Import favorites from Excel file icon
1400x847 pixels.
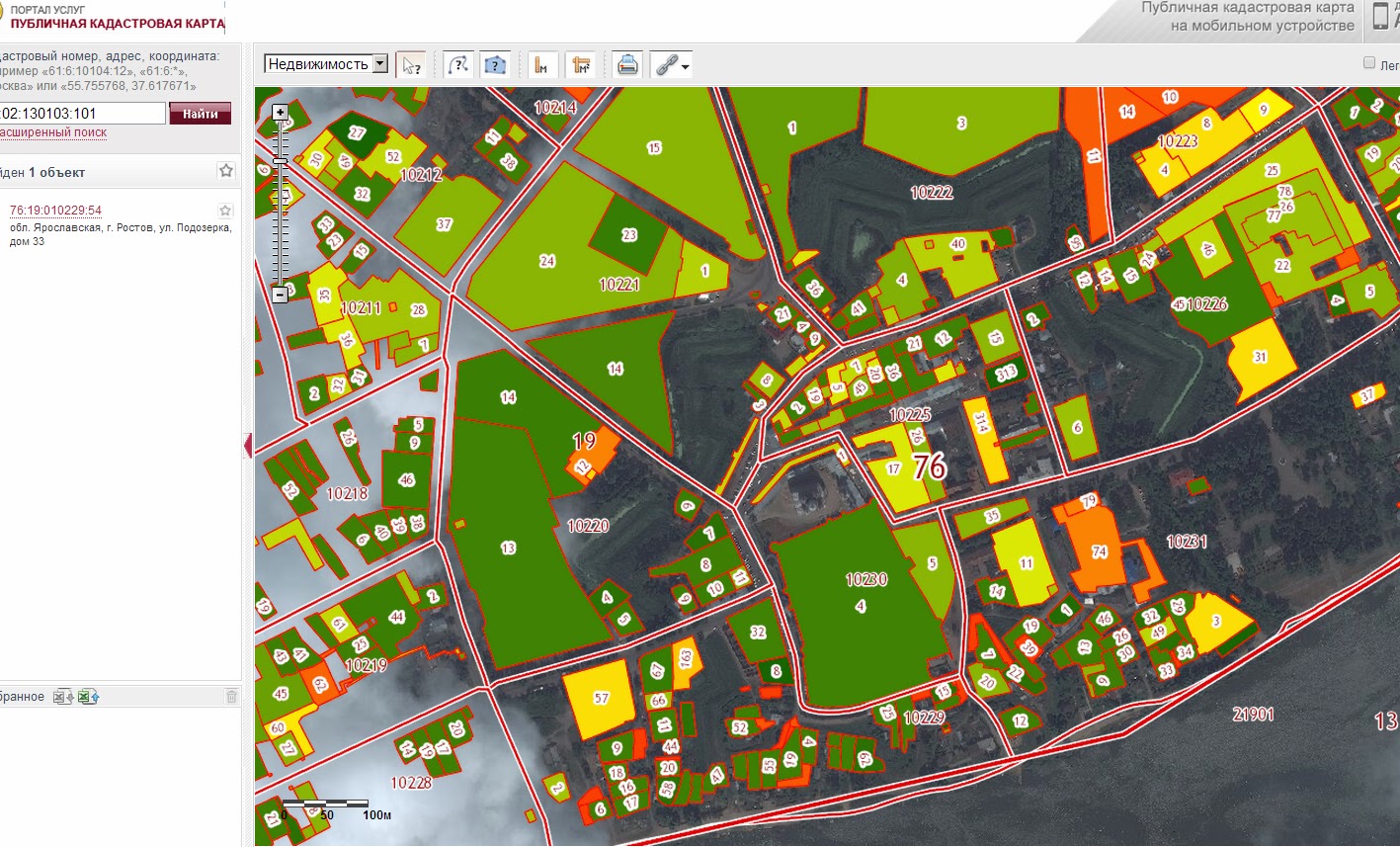(x=89, y=697)
